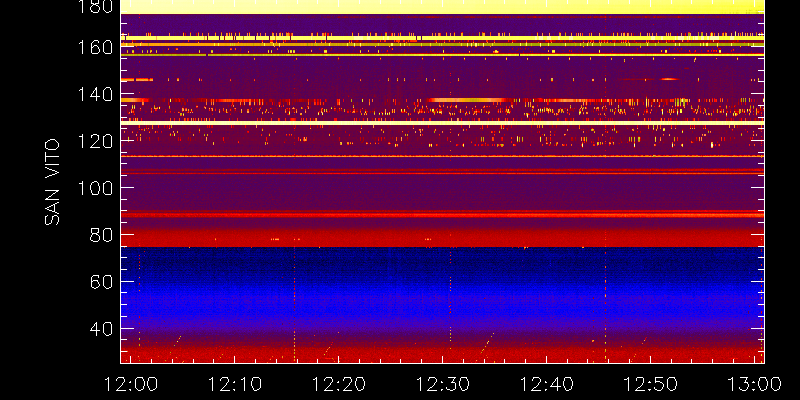Image resolution: width=800 pixels, height=400 pixels.
Task: Click the 160 frequency axis label
Action: (x=95, y=47)
